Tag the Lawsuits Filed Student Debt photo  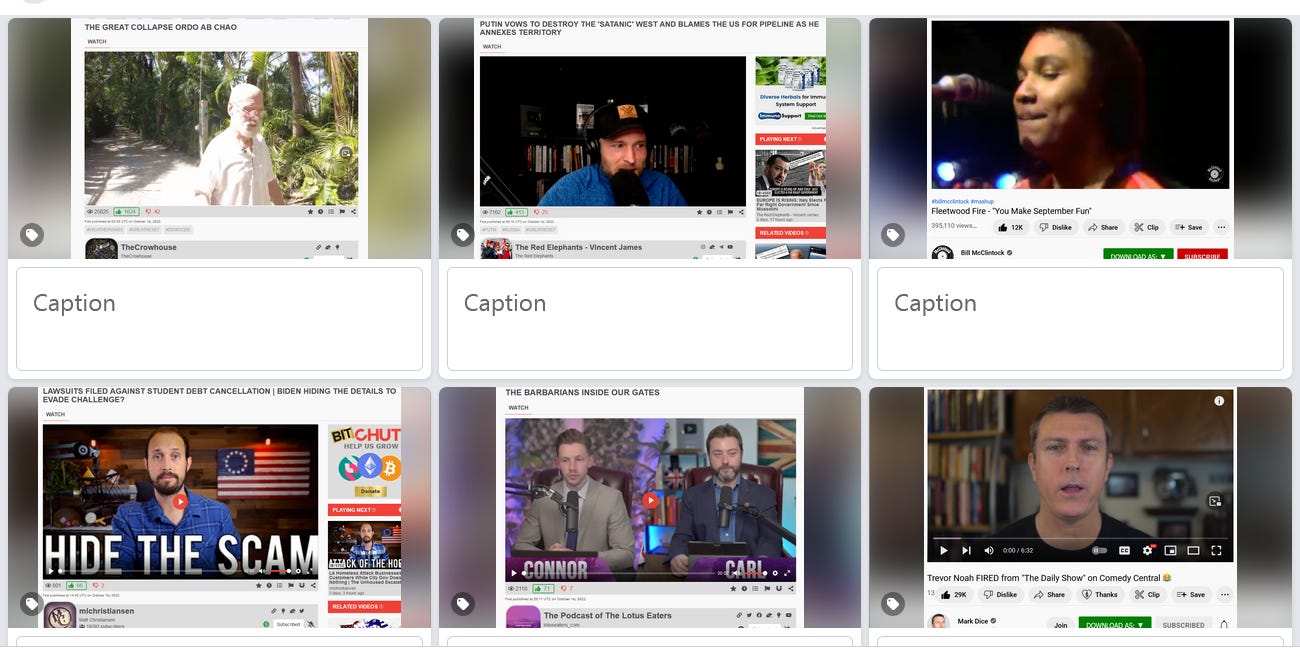coord(32,604)
